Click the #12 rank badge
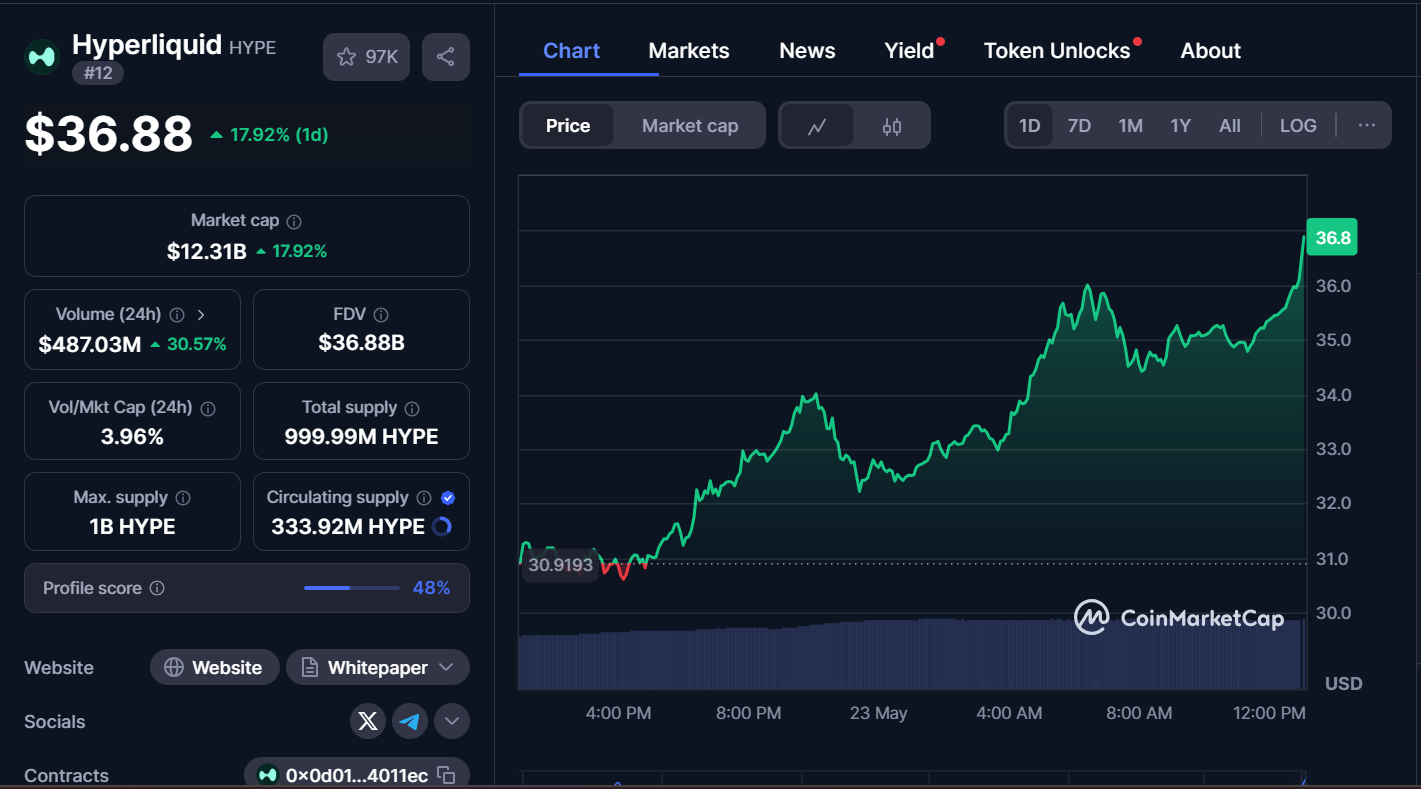This screenshot has height=789, width=1421. (98, 73)
